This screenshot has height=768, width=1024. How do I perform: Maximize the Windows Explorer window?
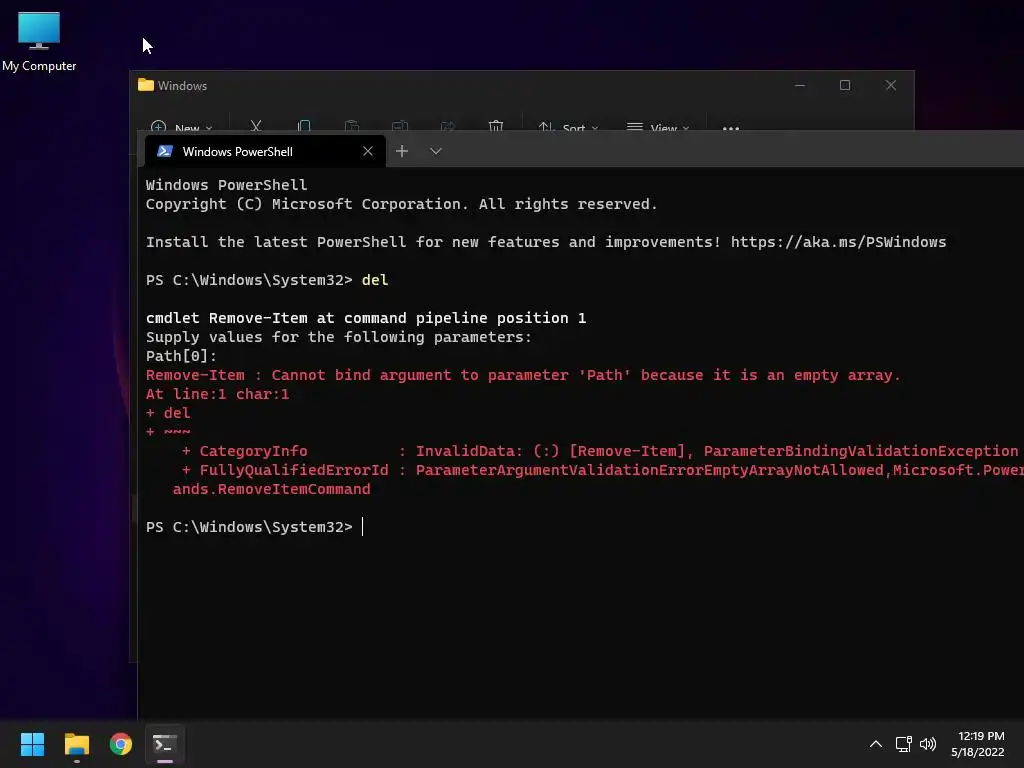pos(845,86)
